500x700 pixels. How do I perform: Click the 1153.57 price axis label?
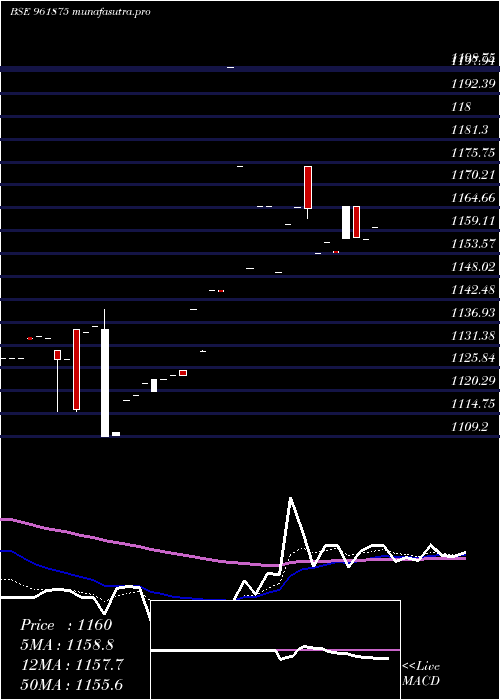click(x=473, y=244)
